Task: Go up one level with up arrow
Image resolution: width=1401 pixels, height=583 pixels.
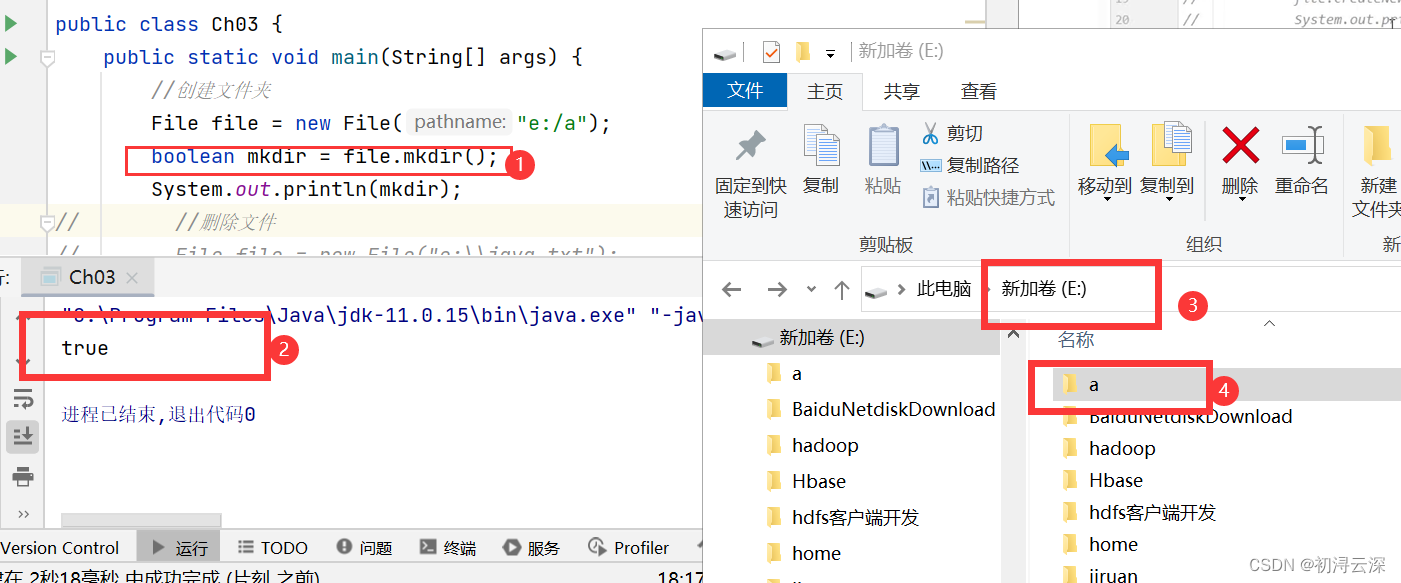Action: click(842, 290)
